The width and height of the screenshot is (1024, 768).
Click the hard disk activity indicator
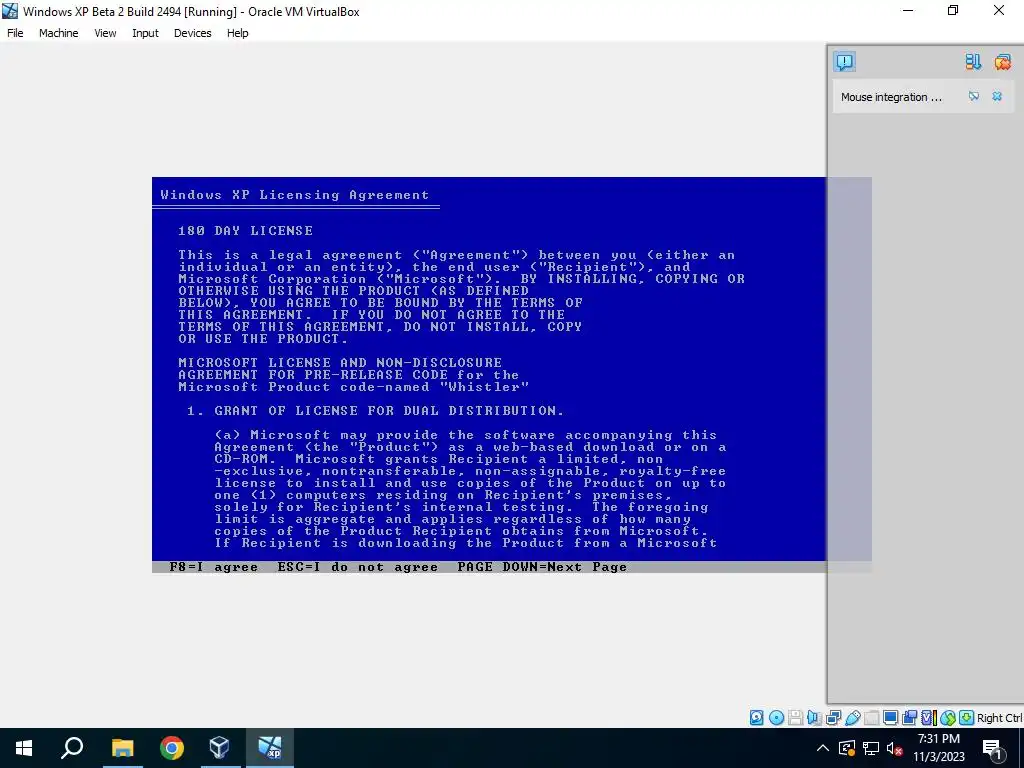tap(756, 718)
